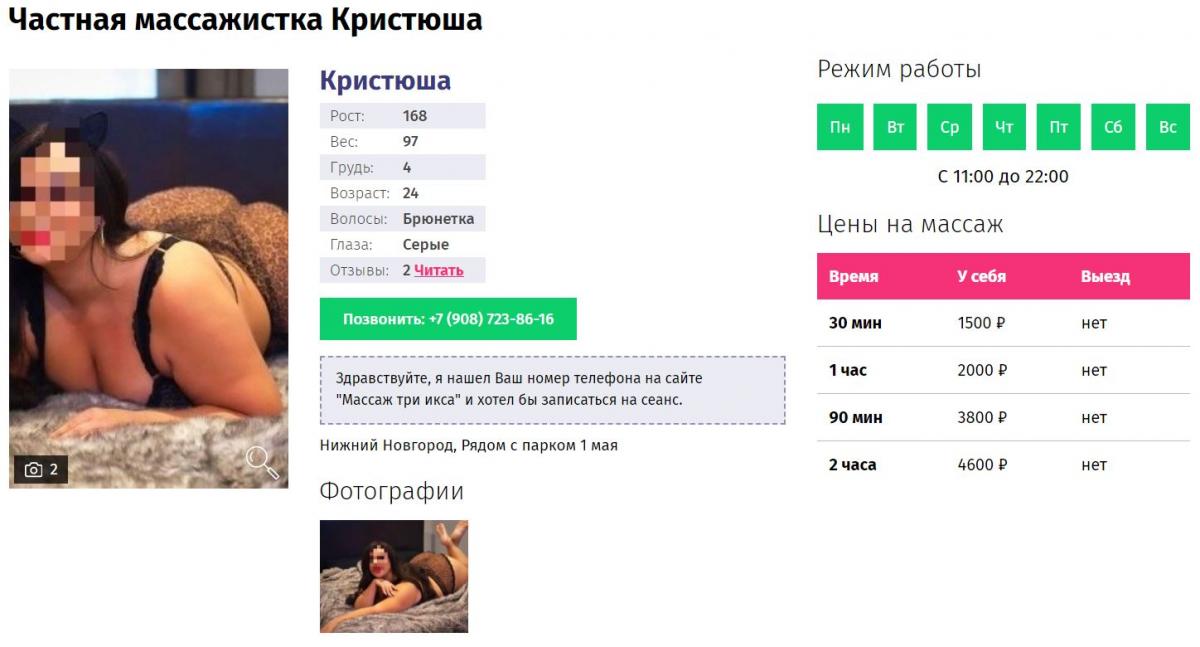Click the Ср schedule day box

point(949,127)
